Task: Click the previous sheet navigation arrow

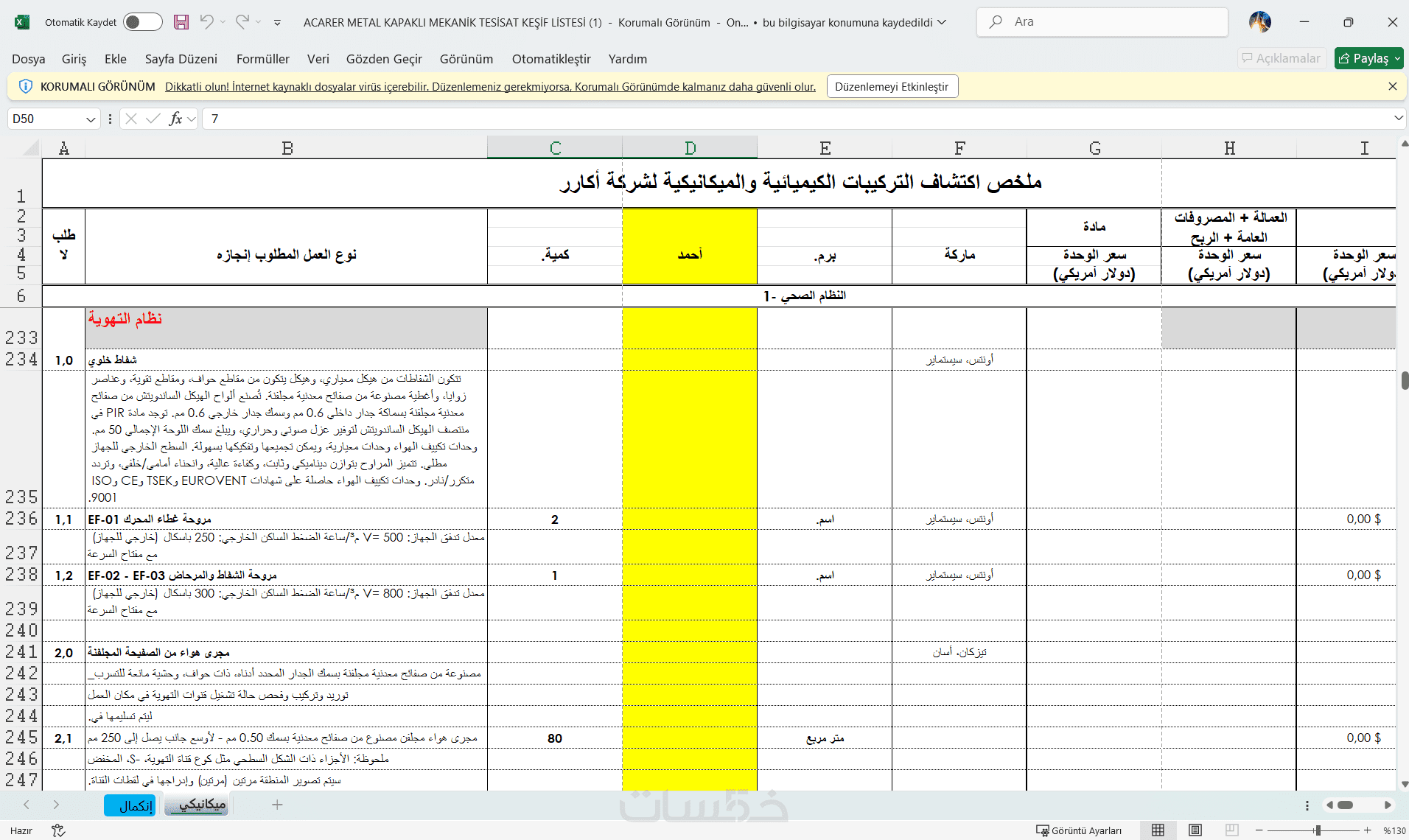Action: point(27,805)
